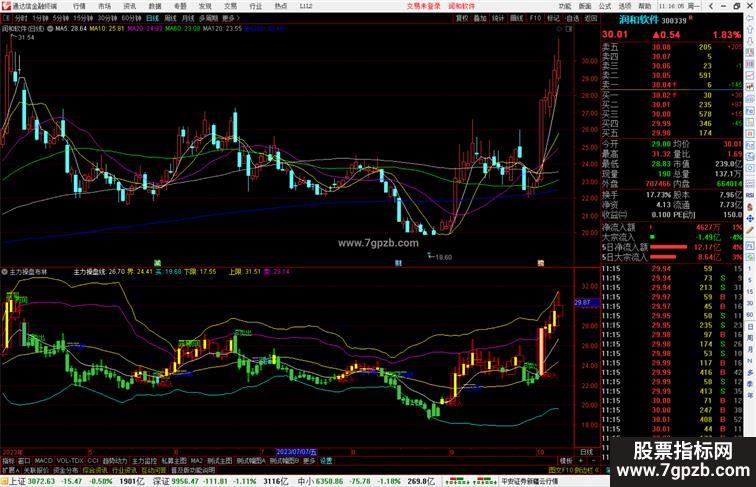Open the 选项 menu
The image size is (756, 487).
click(x=625, y=6)
